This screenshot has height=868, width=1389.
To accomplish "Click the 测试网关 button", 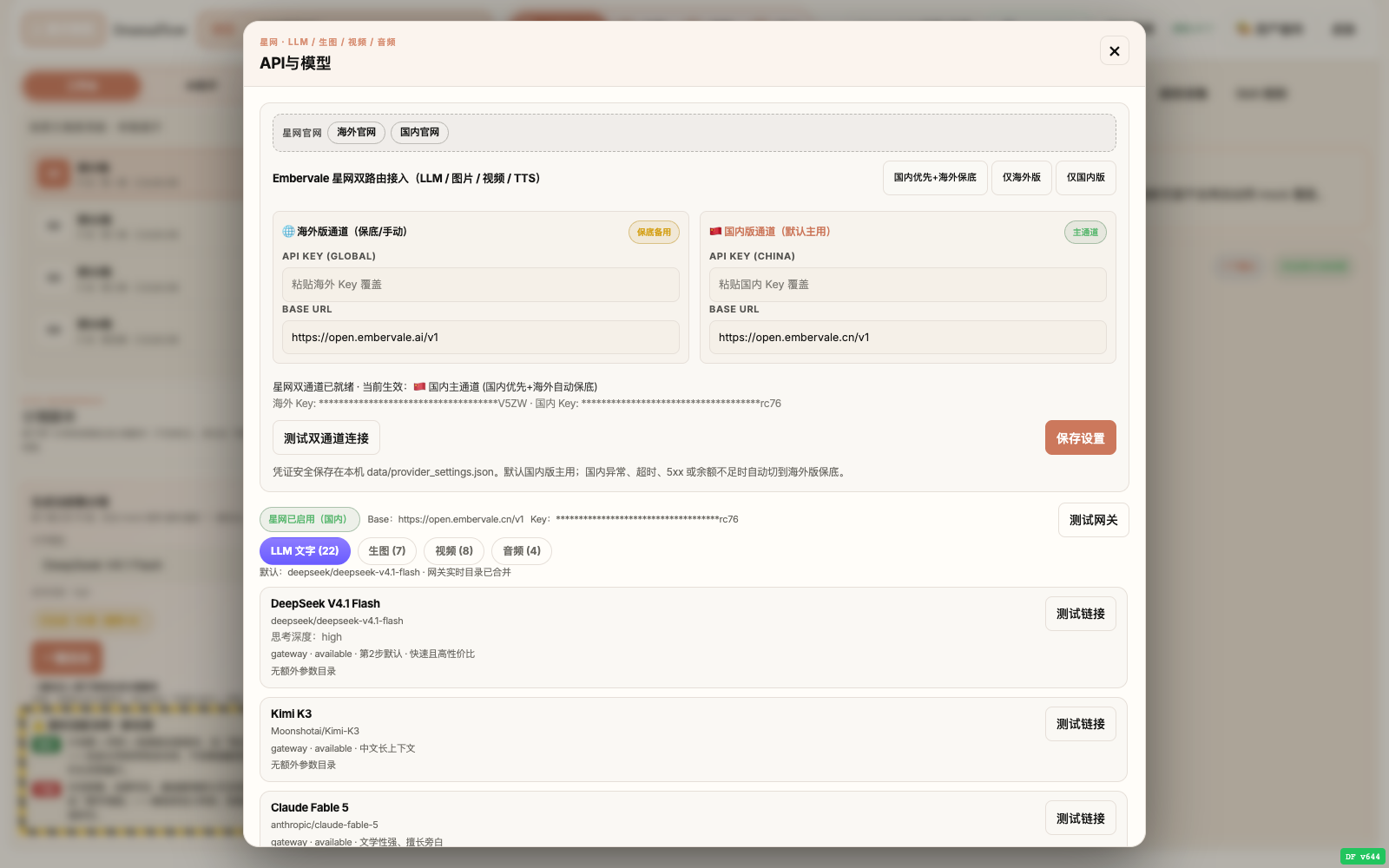I will [x=1094, y=520].
